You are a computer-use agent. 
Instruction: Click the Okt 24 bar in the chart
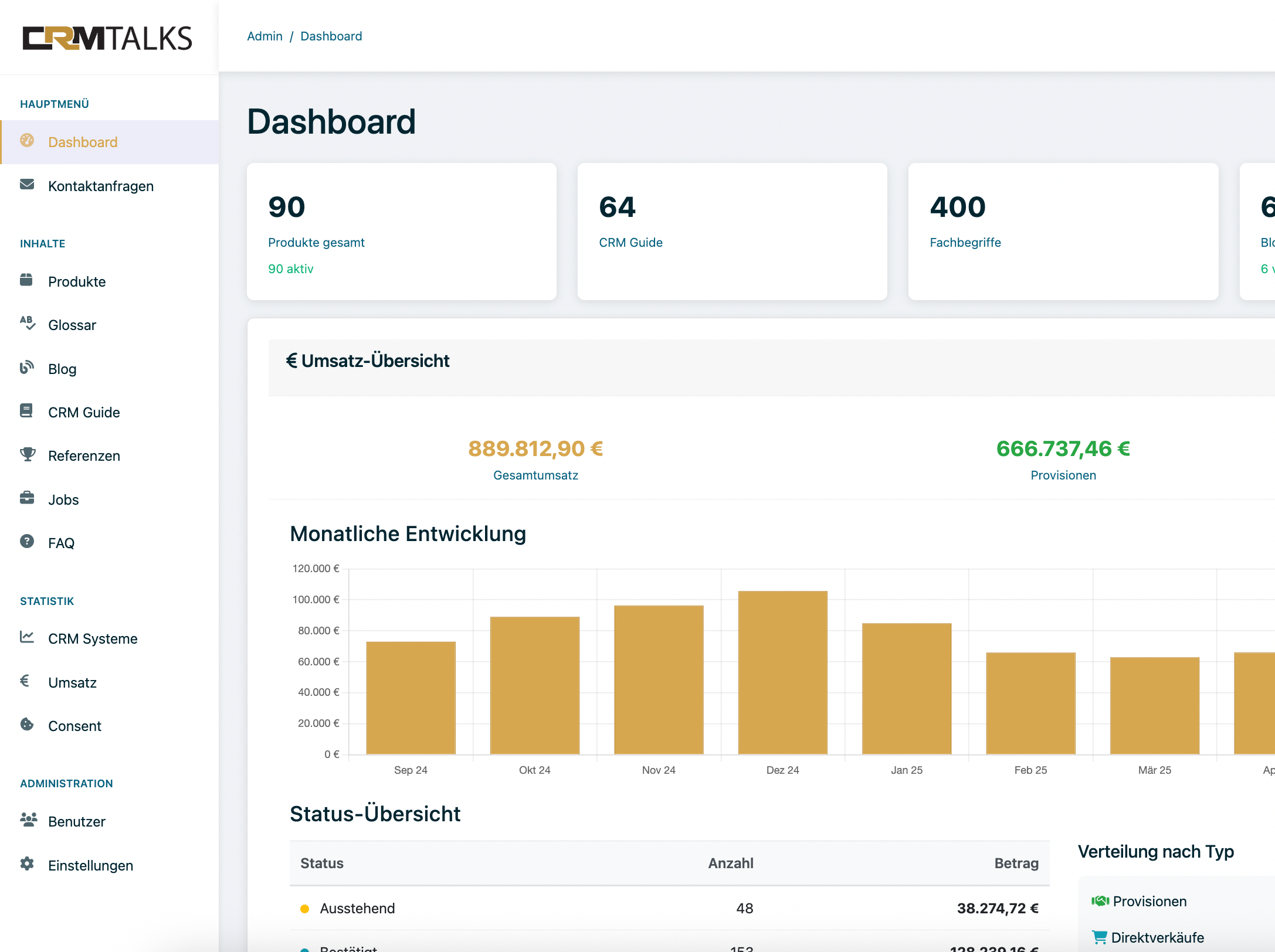[535, 685]
